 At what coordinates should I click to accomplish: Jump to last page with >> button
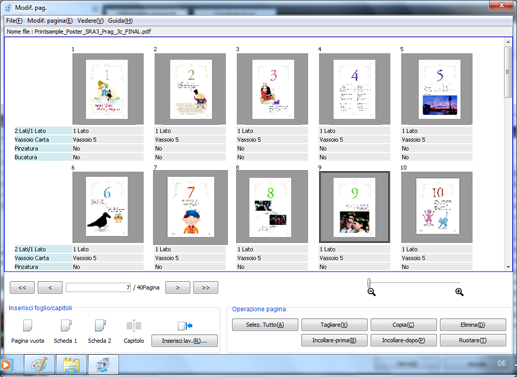click(x=206, y=288)
